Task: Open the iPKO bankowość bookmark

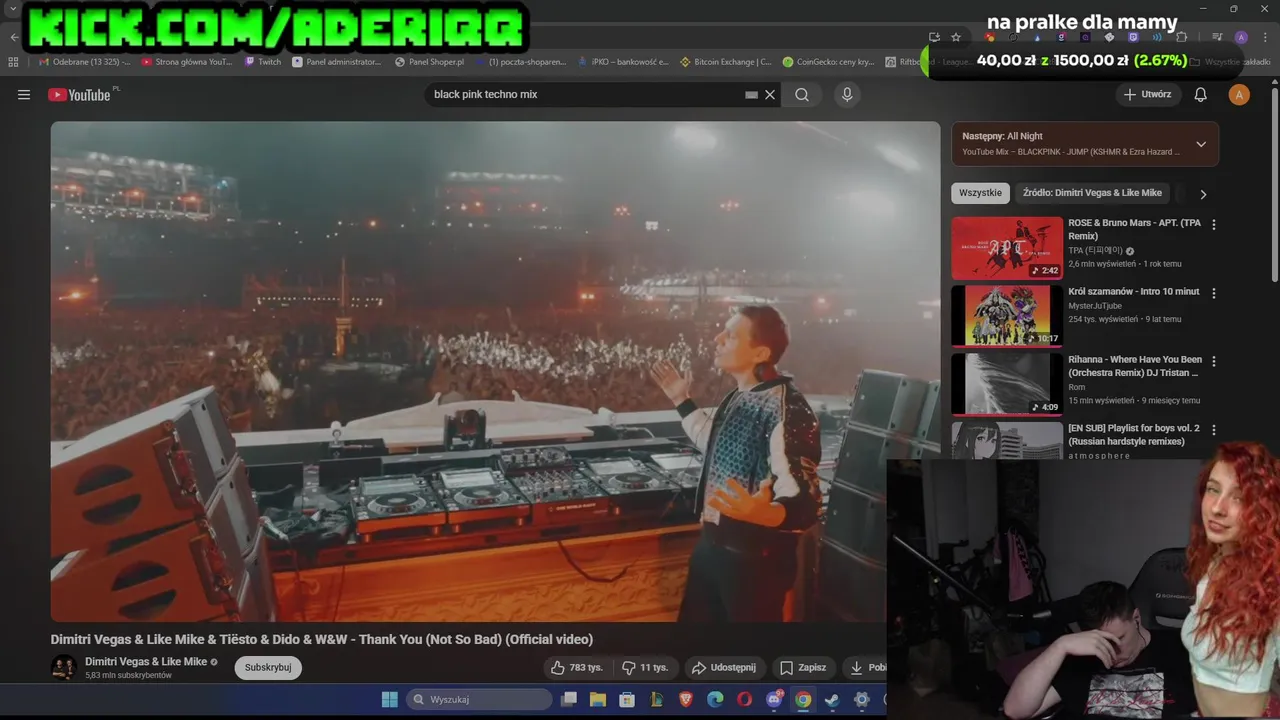Action: click(623, 62)
